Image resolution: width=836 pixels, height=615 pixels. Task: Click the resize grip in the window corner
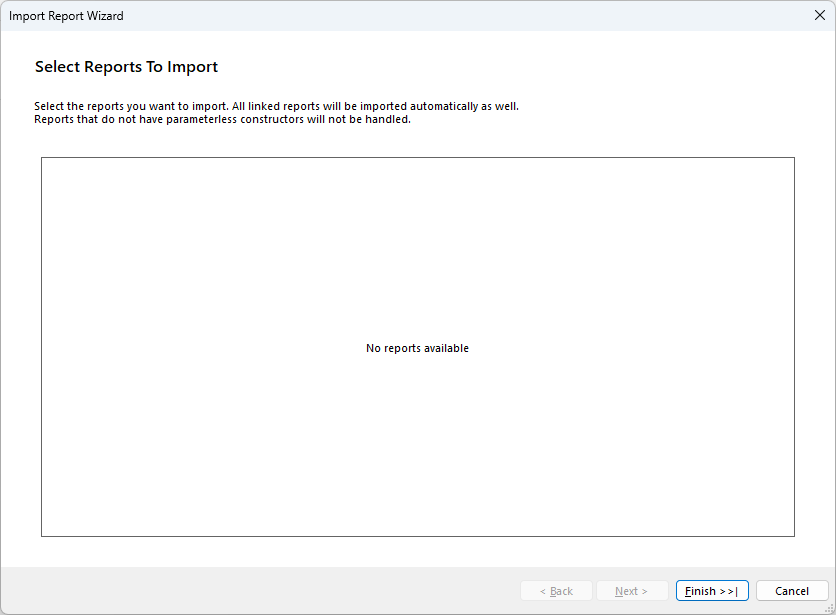tap(830, 609)
